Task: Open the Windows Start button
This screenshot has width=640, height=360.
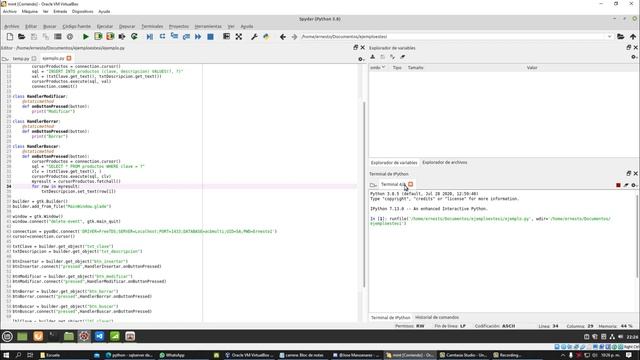Action: click(x=6, y=355)
